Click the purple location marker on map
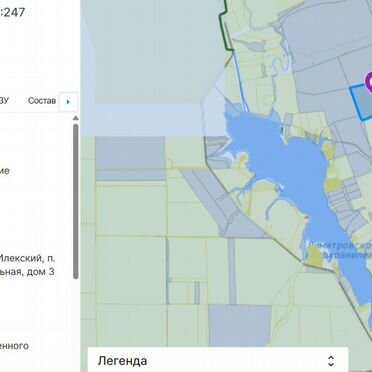The image size is (372, 372). [368, 81]
